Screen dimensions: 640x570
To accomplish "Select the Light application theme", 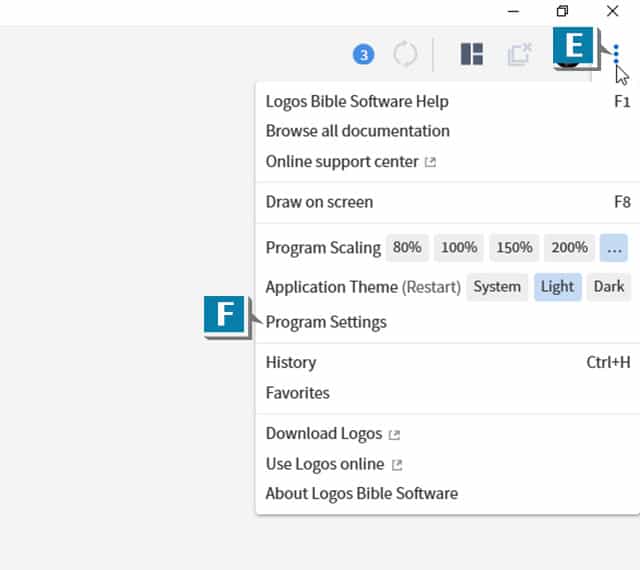I will [557, 287].
